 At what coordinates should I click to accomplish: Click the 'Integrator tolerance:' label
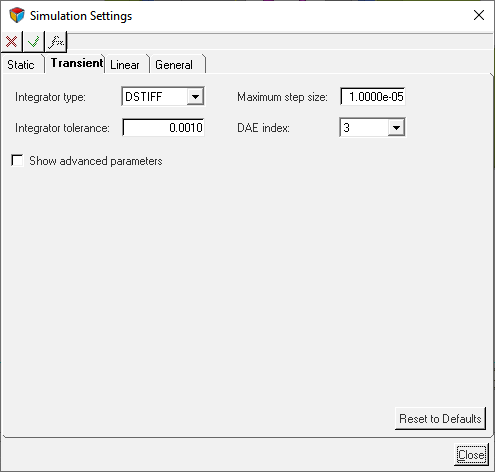[62, 128]
